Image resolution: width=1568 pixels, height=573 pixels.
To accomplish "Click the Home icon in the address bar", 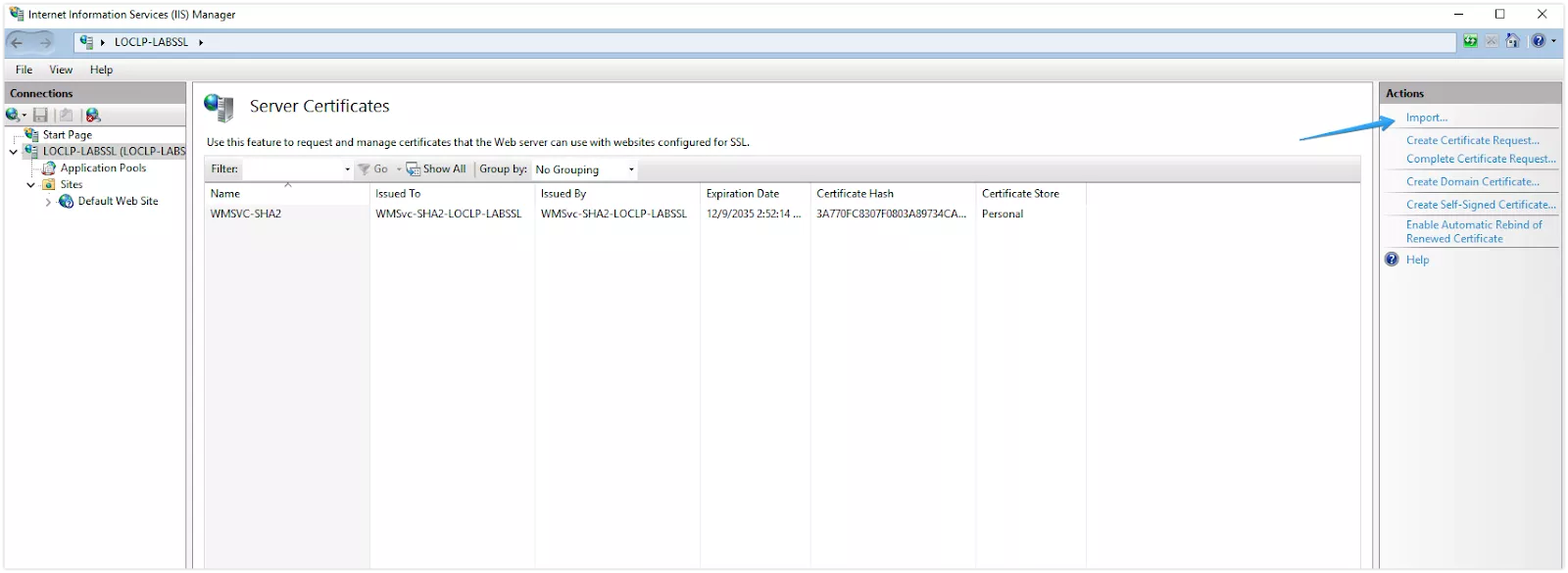I will click(1513, 41).
